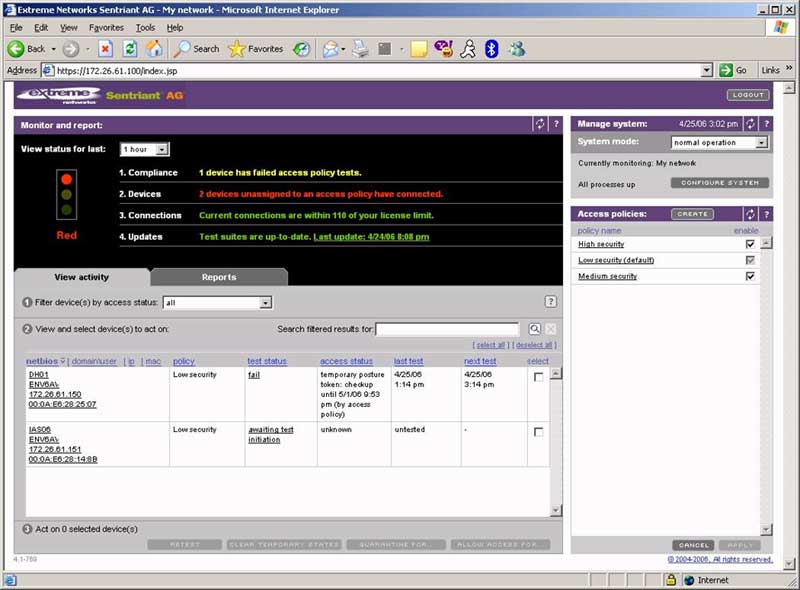Switch to the Reports tab
The height and width of the screenshot is (590, 800).
[219, 277]
